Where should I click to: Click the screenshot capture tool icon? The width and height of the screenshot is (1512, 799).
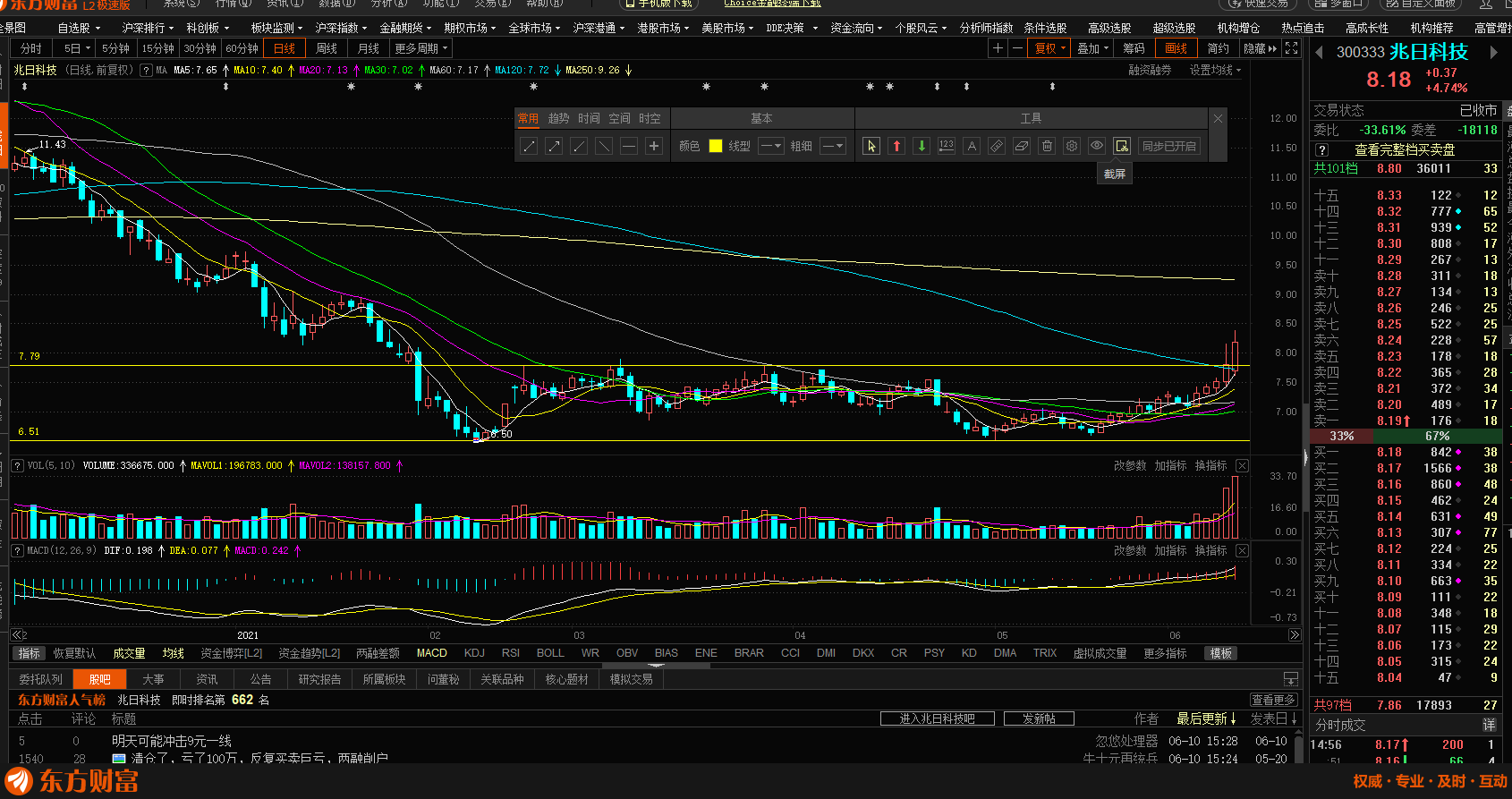click(1122, 146)
